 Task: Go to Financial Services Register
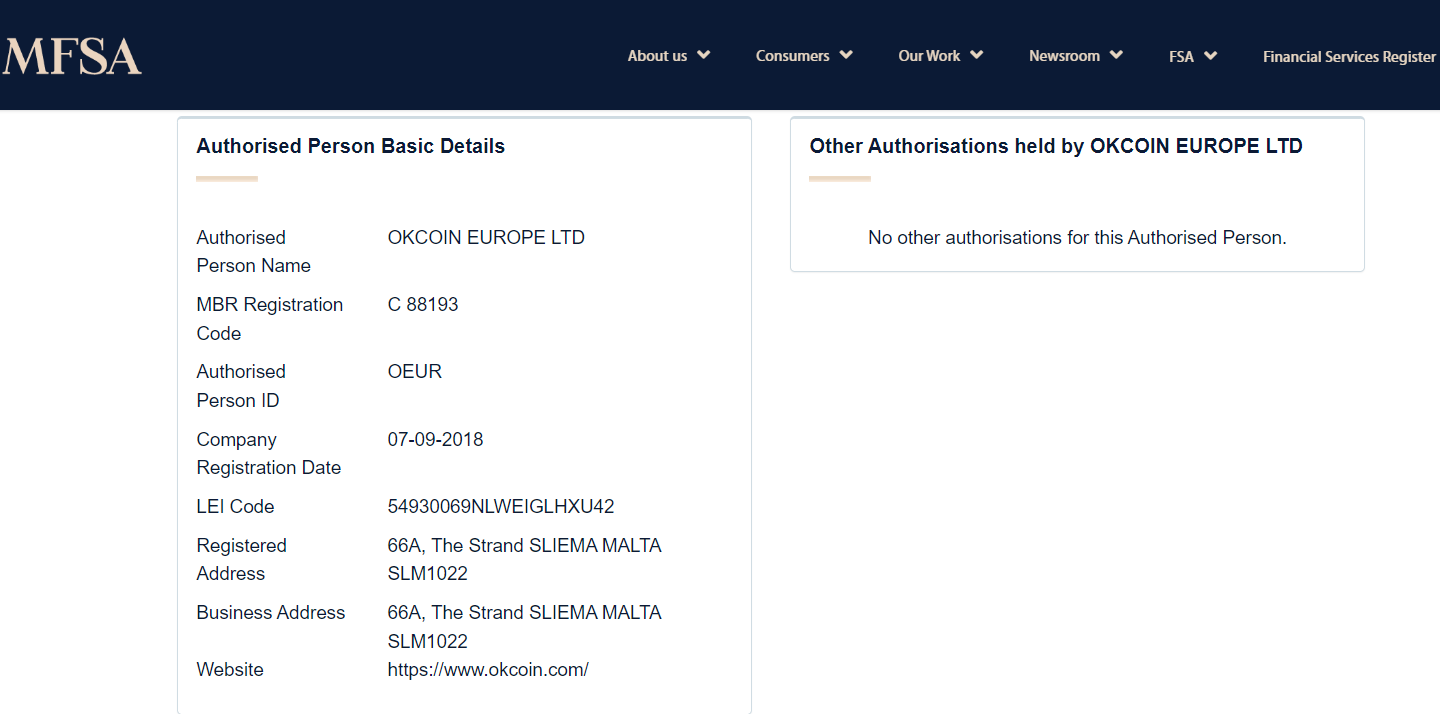[1349, 57]
